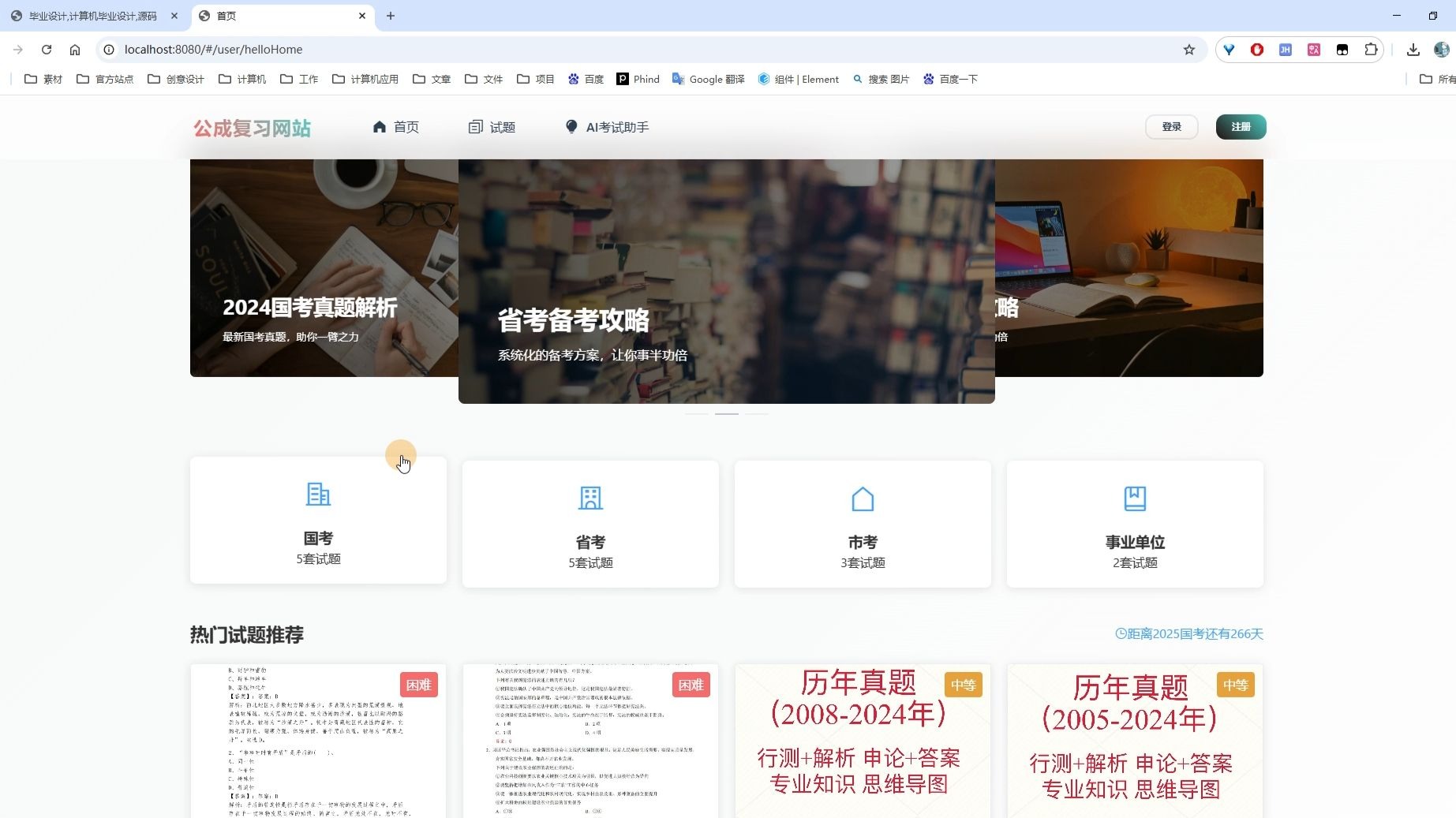Click the black mask extension icon
The height and width of the screenshot is (818, 1456).
point(1342,50)
